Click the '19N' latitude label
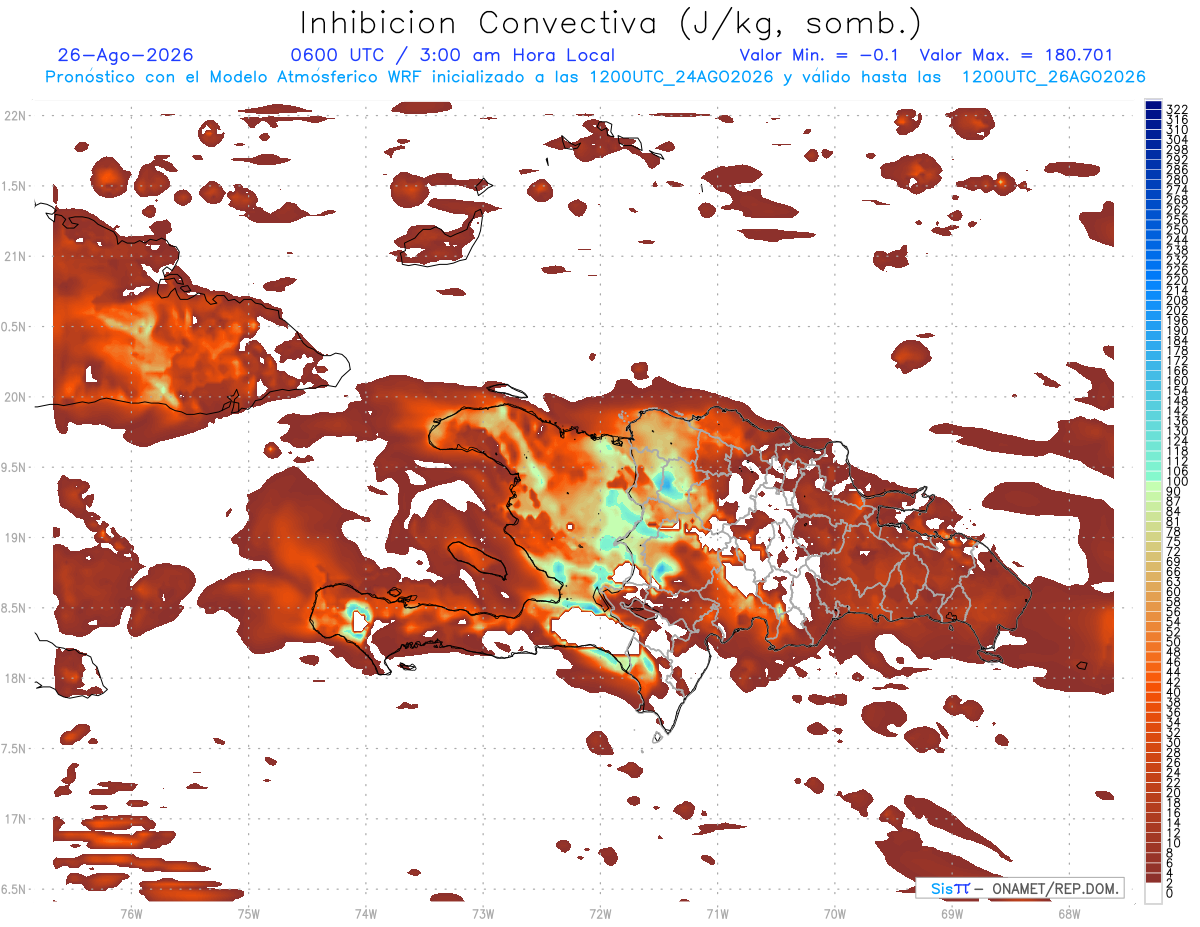The height and width of the screenshot is (927, 1200). tap(15, 538)
